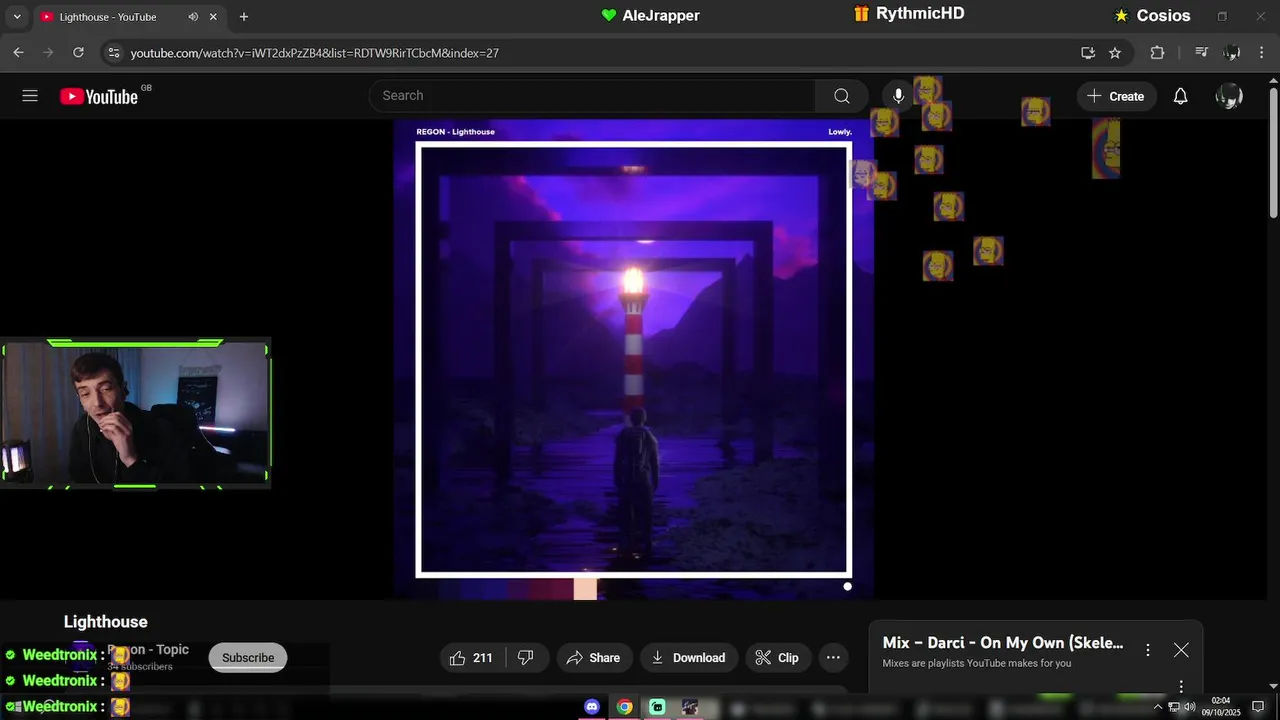Screen dimensions: 1280x720
Task: Show hidden system tray icons
Action: point(1158,707)
